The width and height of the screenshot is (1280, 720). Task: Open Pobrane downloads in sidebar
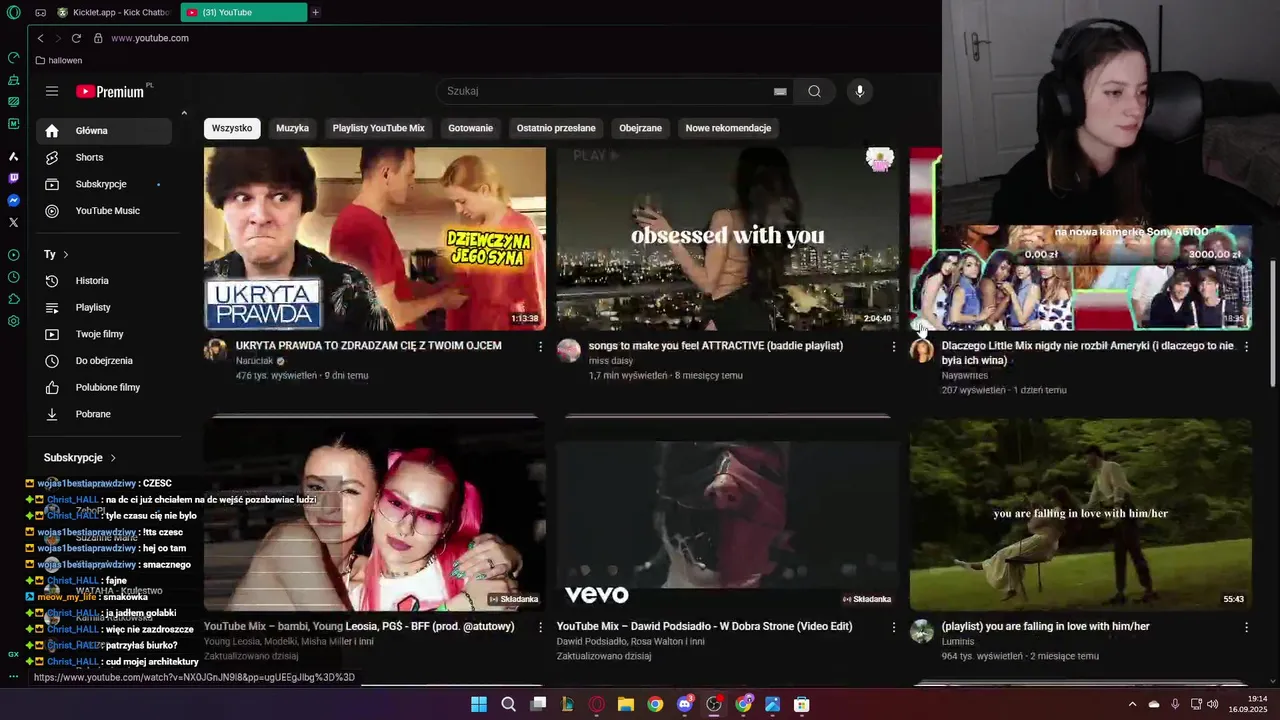104,414
